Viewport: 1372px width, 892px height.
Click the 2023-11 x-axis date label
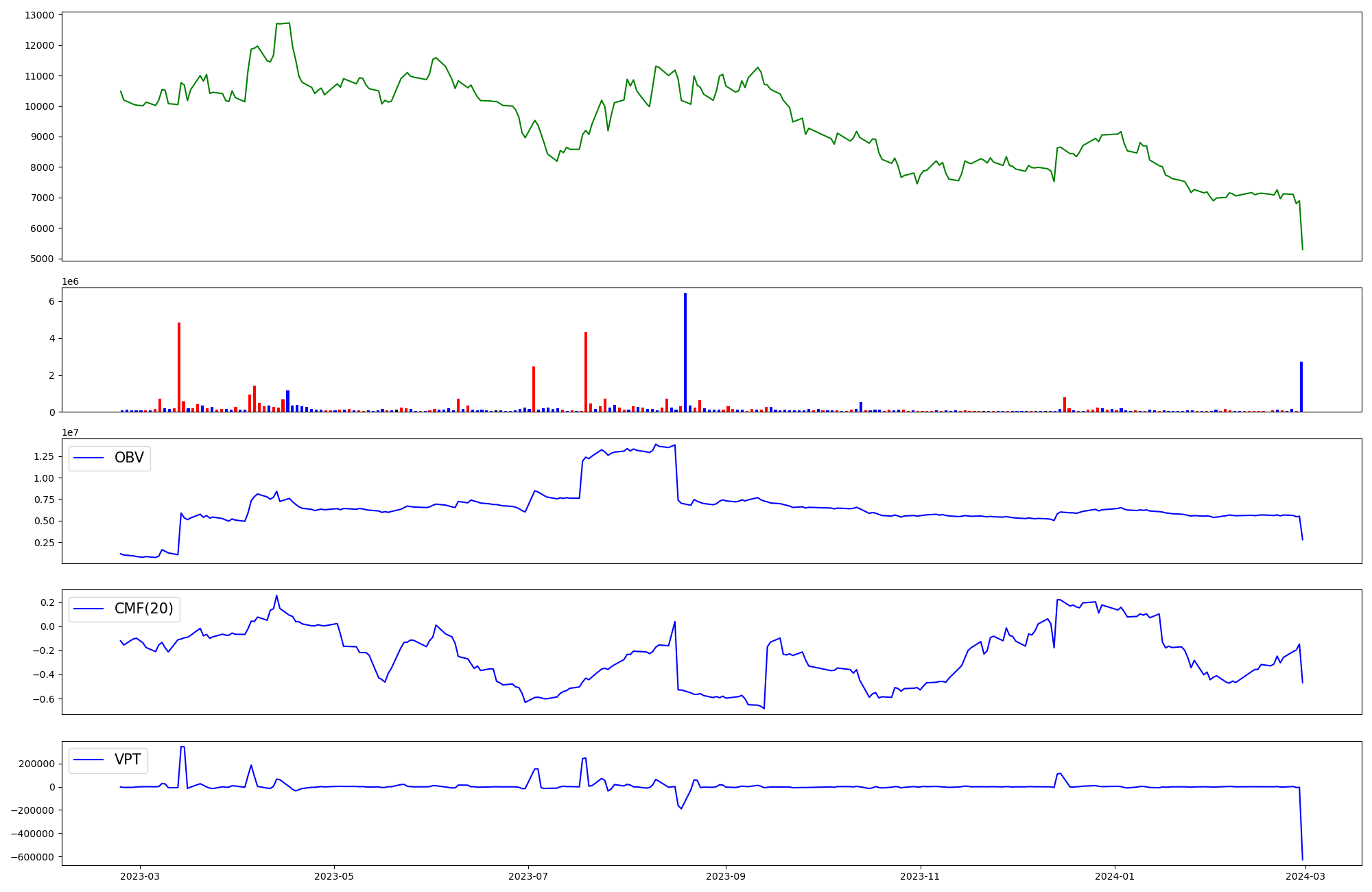(x=920, y=876)
